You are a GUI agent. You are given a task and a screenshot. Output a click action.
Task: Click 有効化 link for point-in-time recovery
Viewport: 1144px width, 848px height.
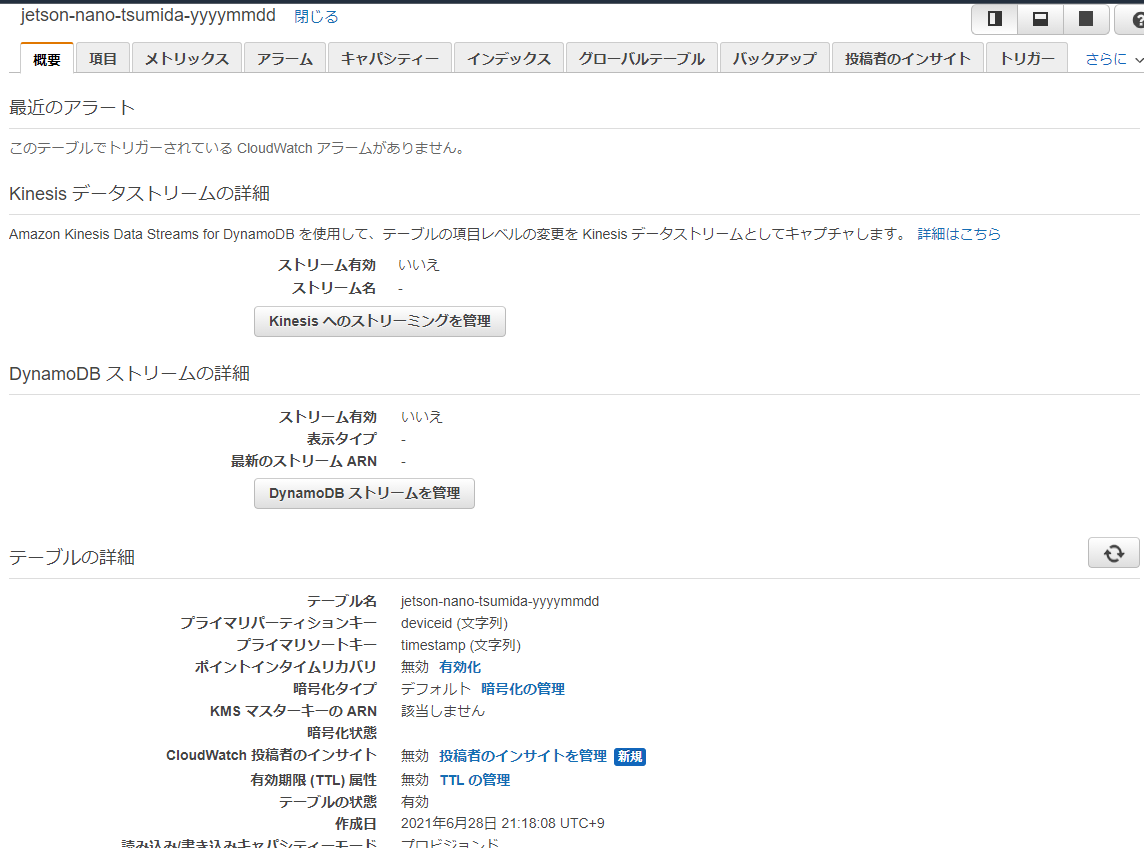[x=460, y=667]
